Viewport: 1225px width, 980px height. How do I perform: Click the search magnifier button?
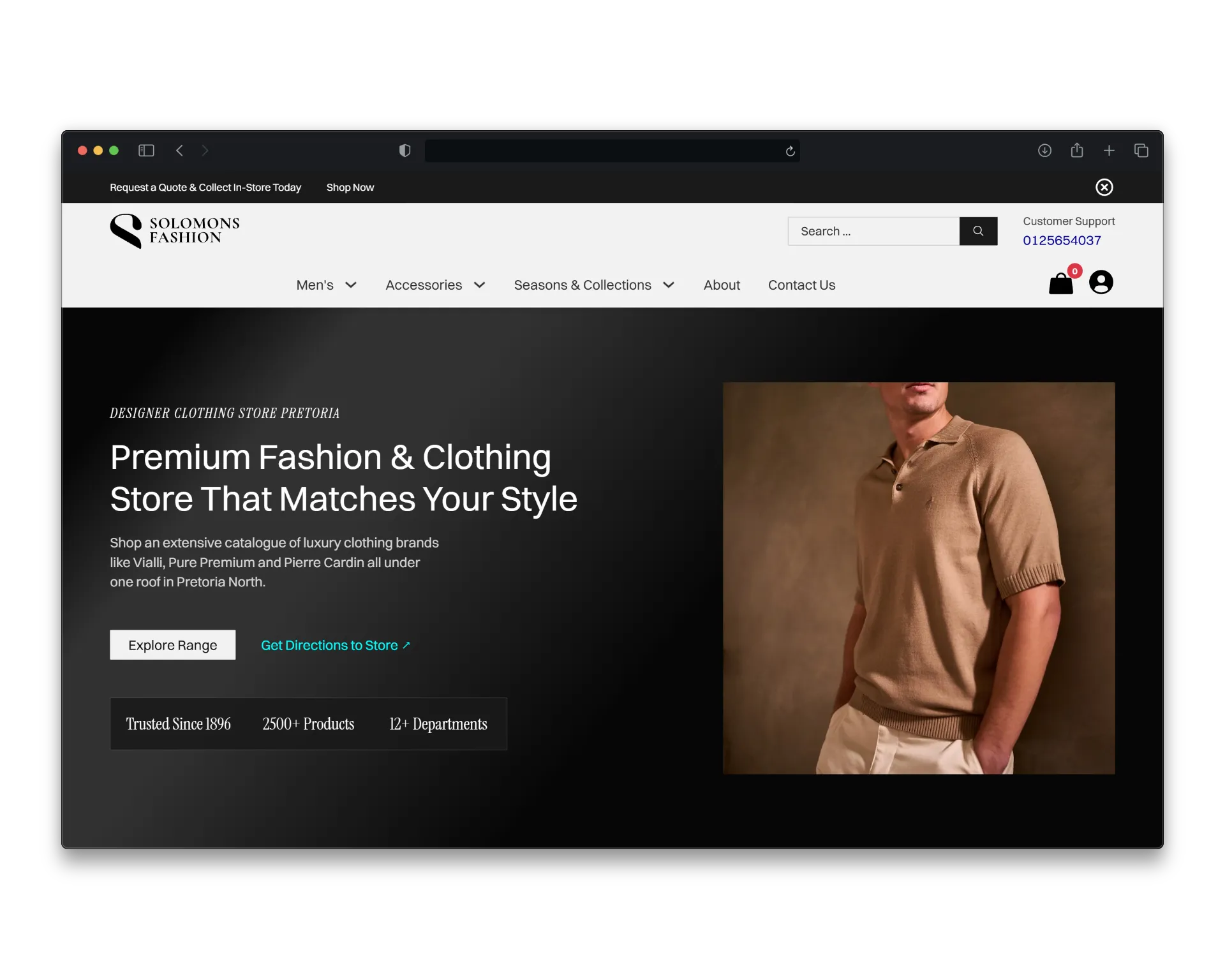pos(978,231)
